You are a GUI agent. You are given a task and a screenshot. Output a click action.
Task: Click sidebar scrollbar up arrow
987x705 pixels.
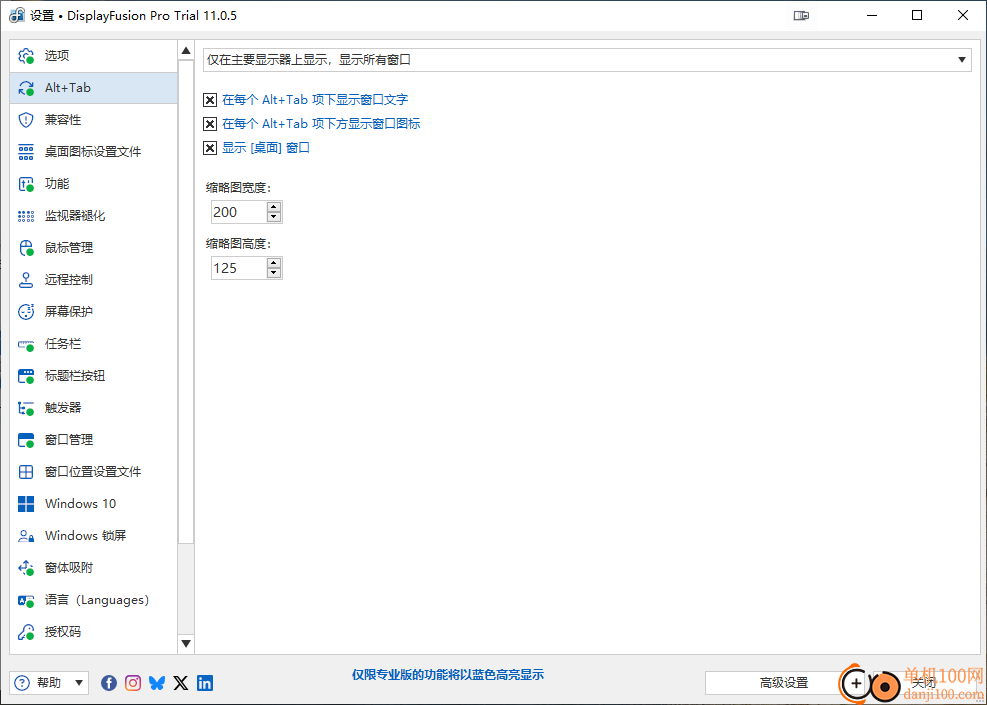[186, 50]
